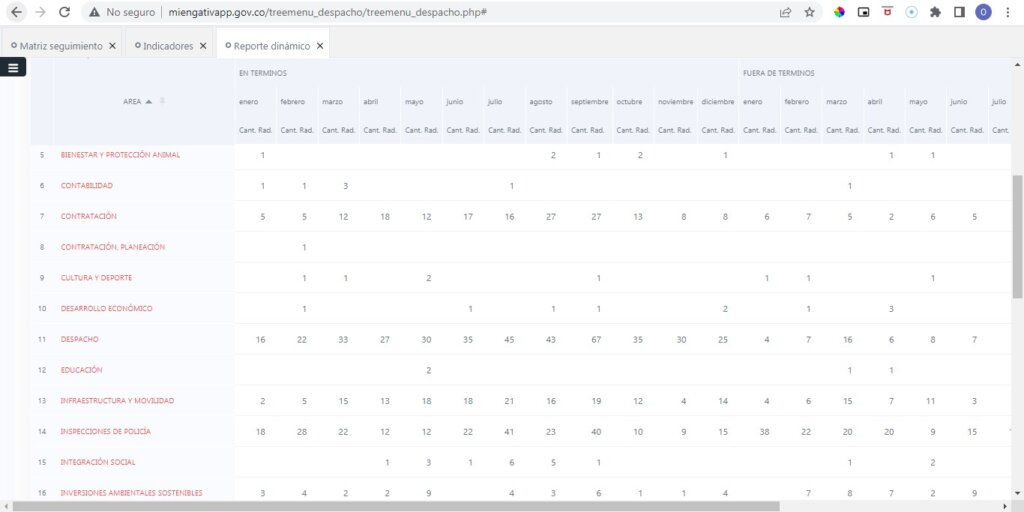Viewport: 1024px width, 512px height.
Task: Select the Reporte dinámico tab
Action: (x=272, y=46)
